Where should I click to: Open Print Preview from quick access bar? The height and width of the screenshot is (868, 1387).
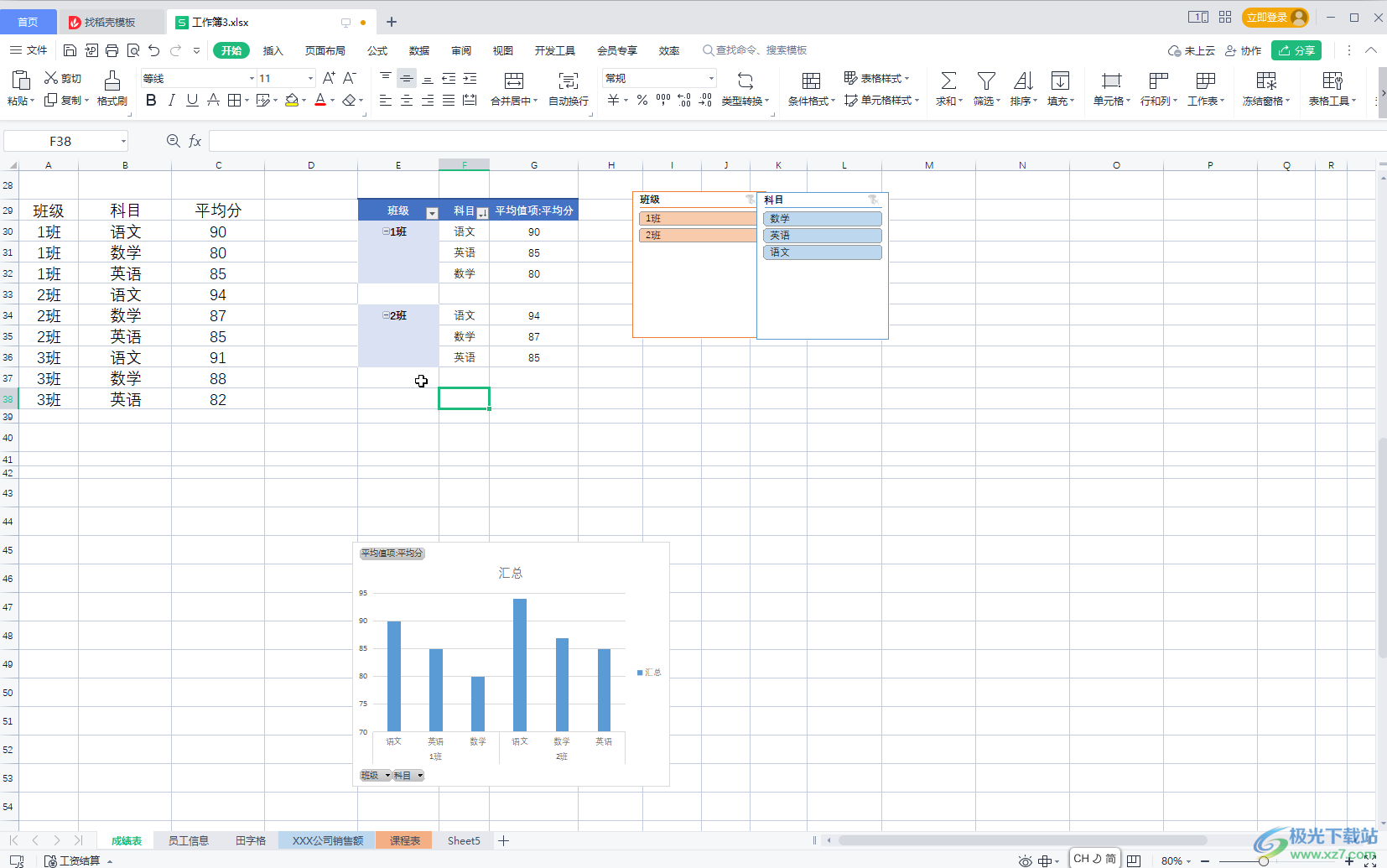click(133, 50)
